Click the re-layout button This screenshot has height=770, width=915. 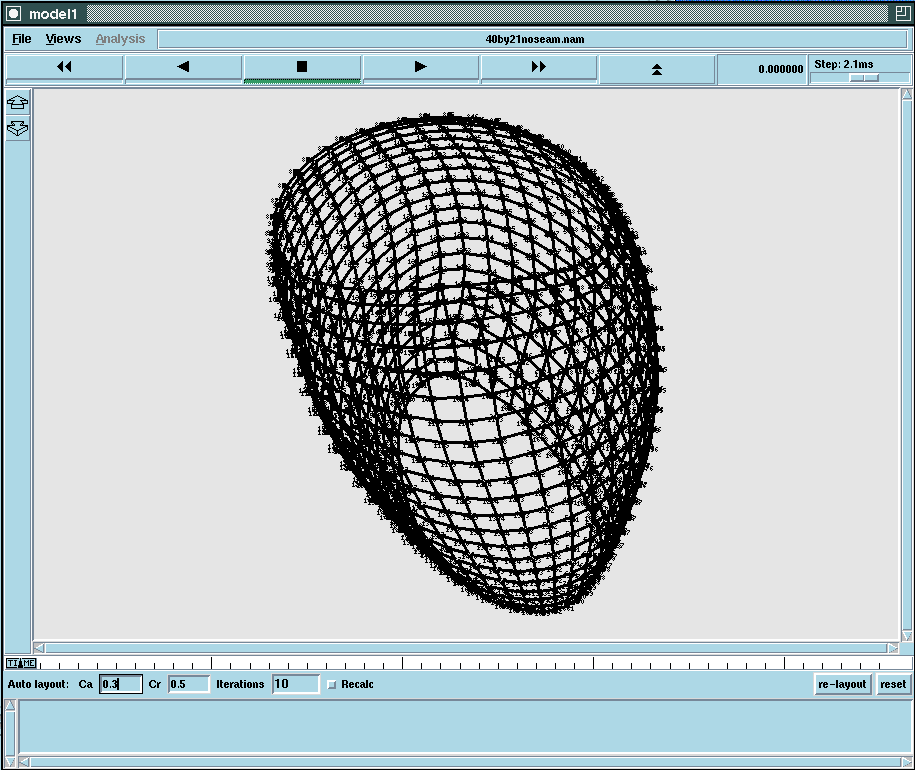click(x=842, y=685)
